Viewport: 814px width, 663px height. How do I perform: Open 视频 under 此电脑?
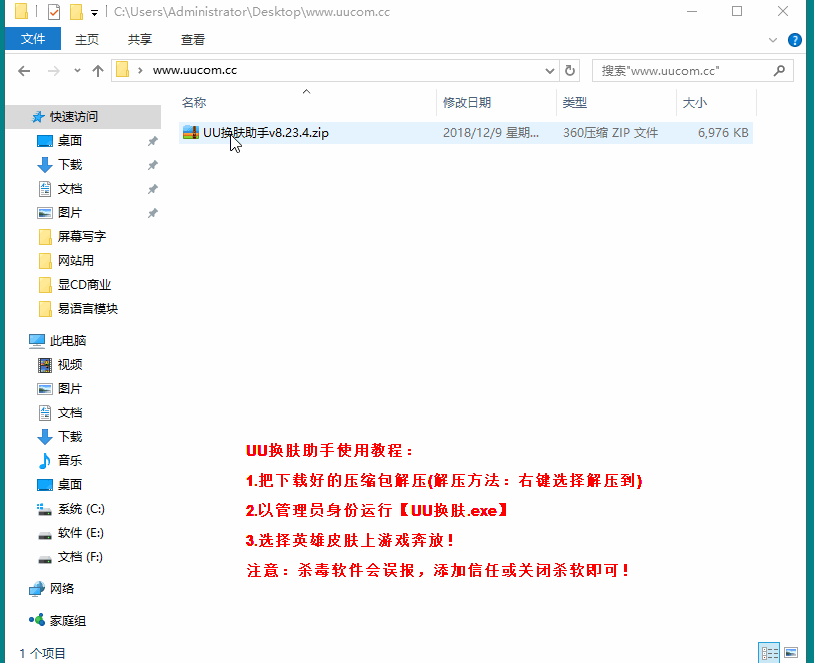70,364
